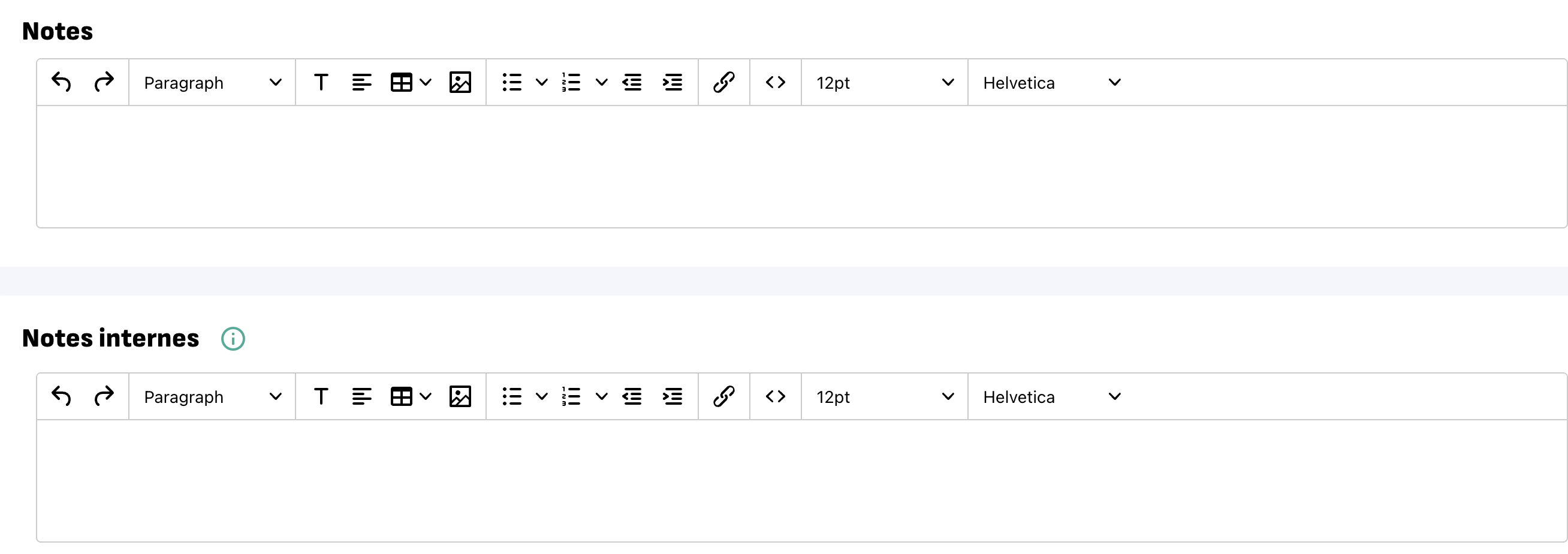Open source code view in Notes editor
1568x554 pixels.
point(776,82)
